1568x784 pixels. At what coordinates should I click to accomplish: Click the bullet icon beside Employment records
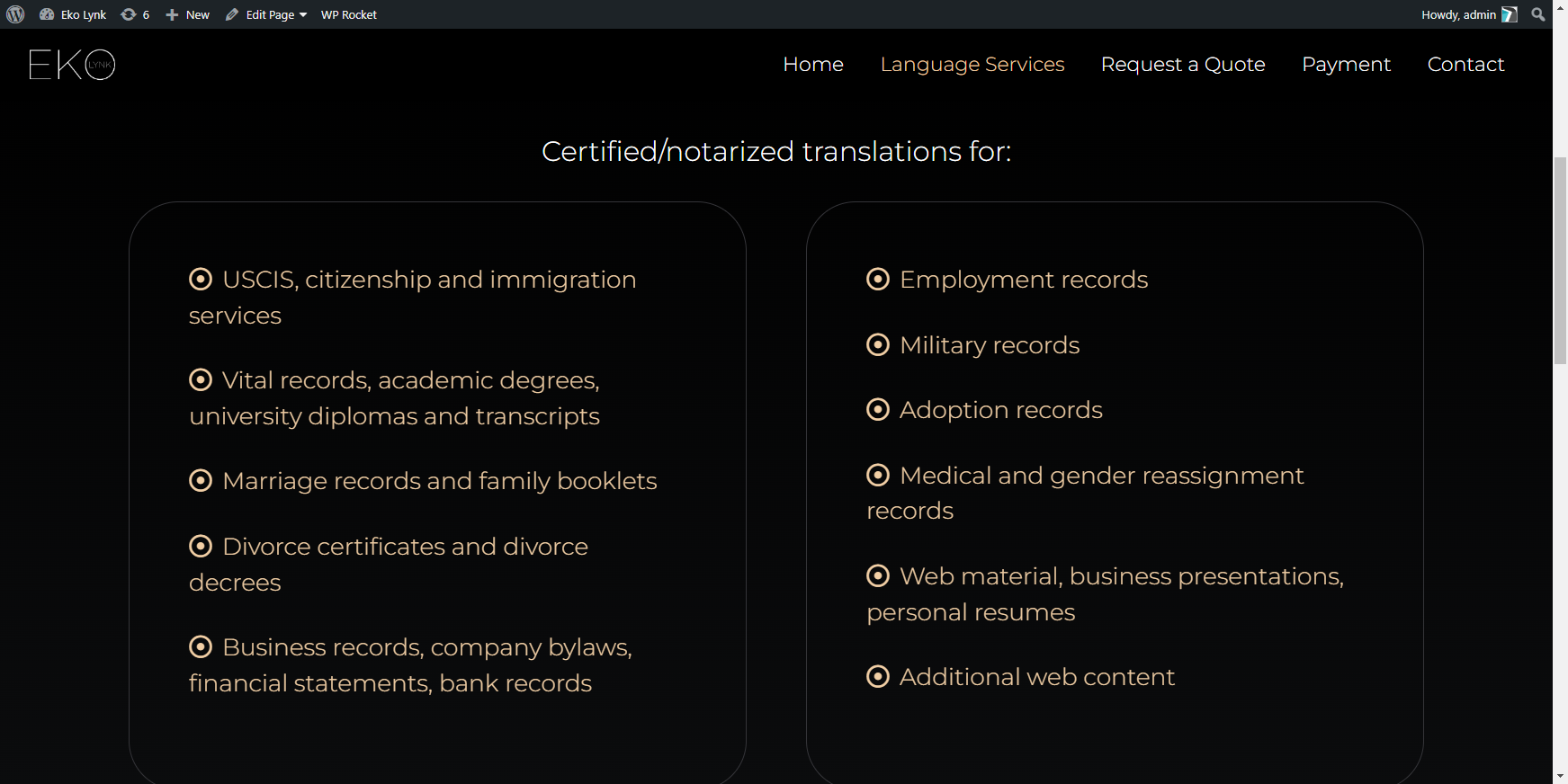click(878, 280)
